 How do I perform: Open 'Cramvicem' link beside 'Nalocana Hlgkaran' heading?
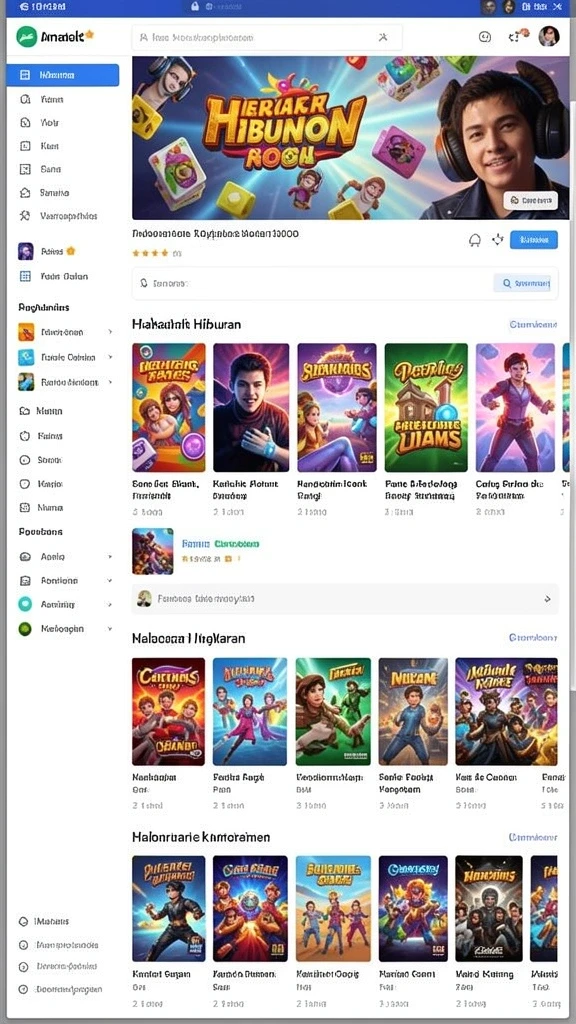tap(533, 637)
